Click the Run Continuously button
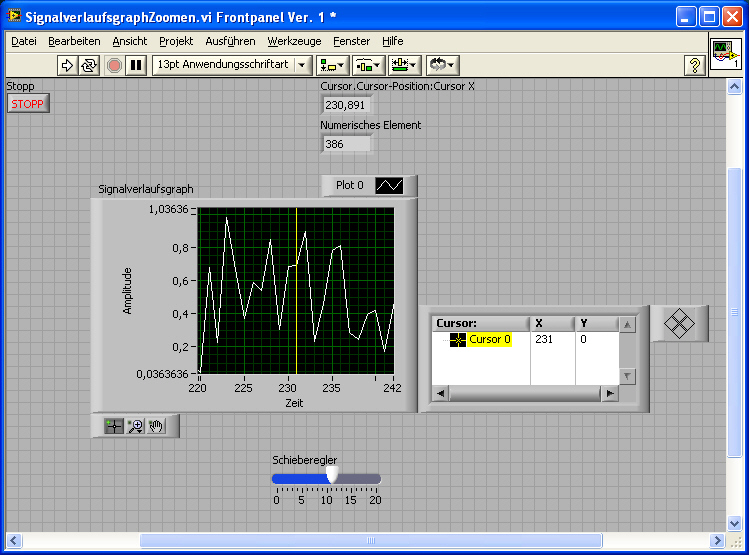 coord(89,65)
